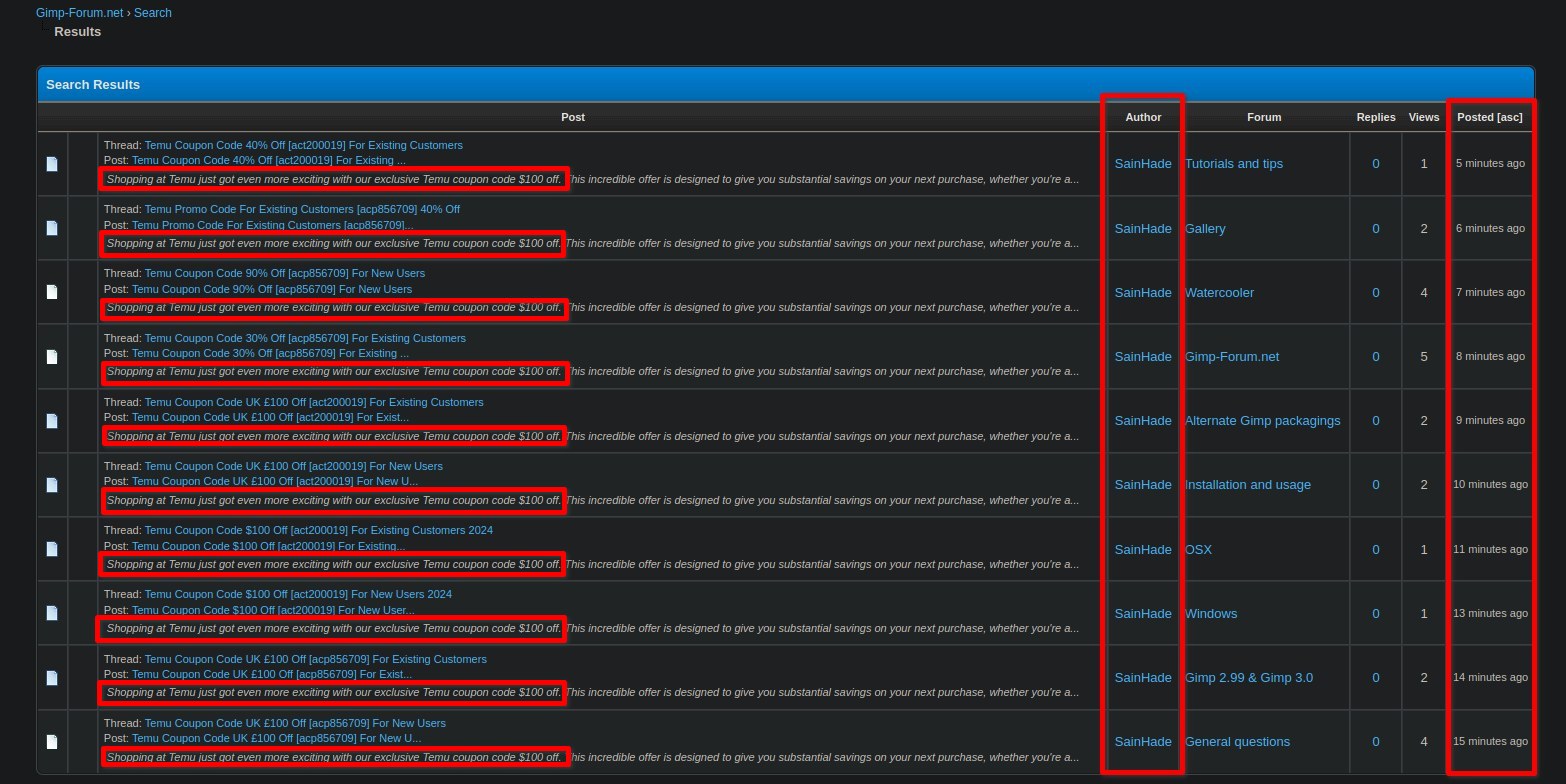Click the reply count 0 in the Installation and usage row
The width and height of the screenshot is (1566, 784).
1376,485
